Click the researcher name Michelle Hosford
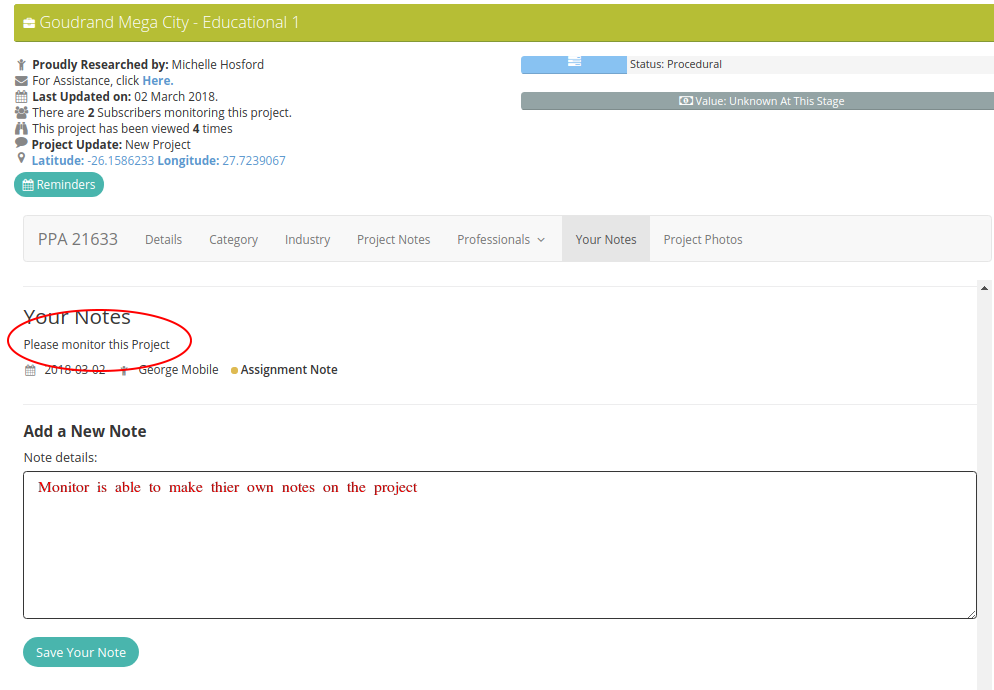The image size is (994, 690). coord(217,65)
